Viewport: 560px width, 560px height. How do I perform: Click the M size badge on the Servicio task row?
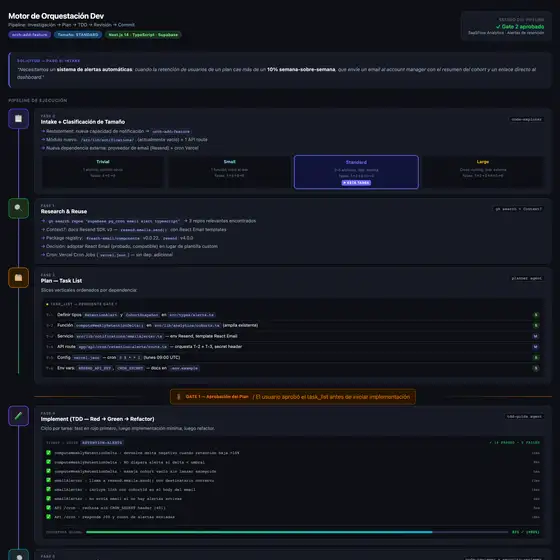(535, 336)
